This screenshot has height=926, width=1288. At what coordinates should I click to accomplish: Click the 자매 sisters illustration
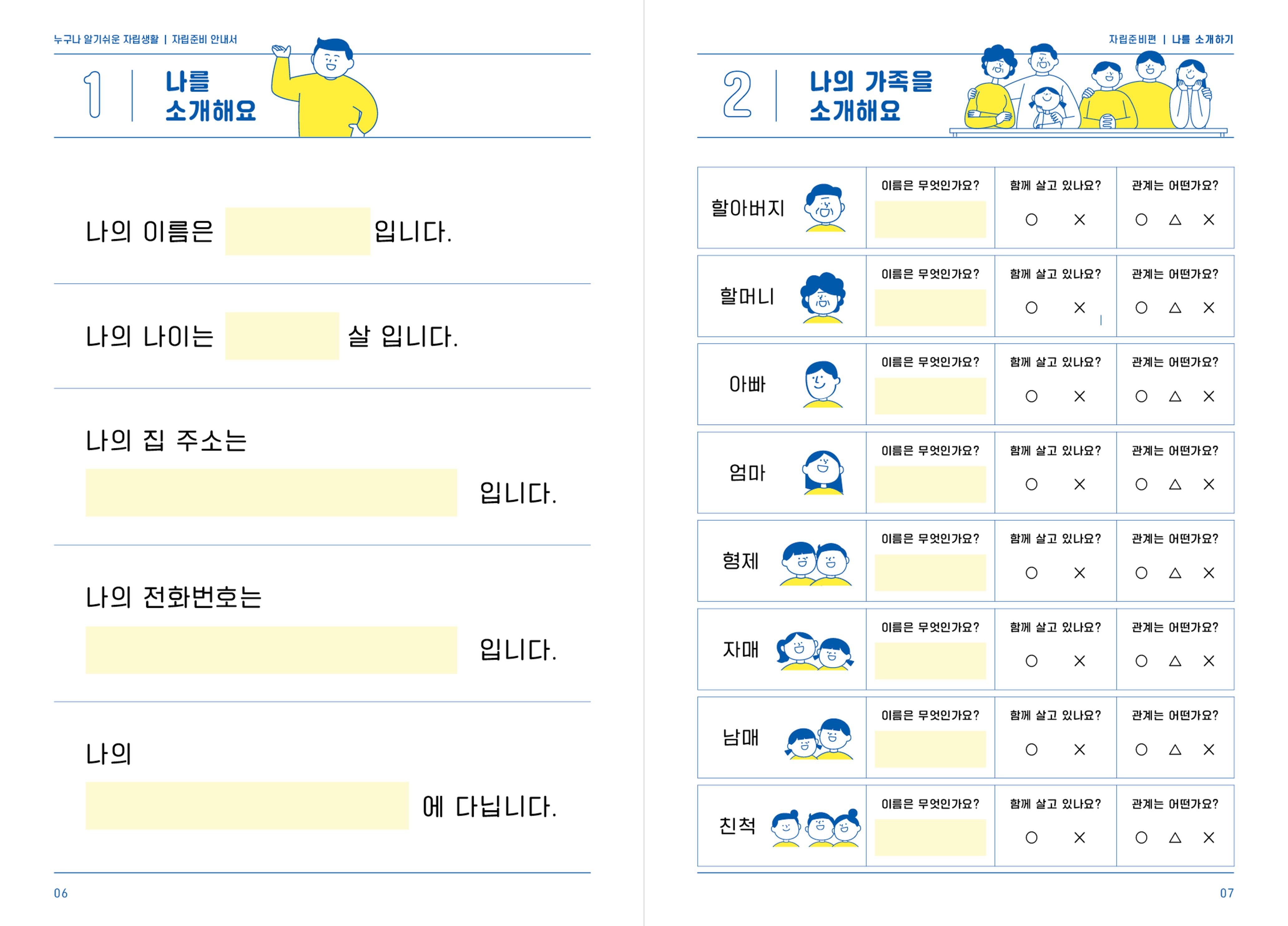point(815,651)
